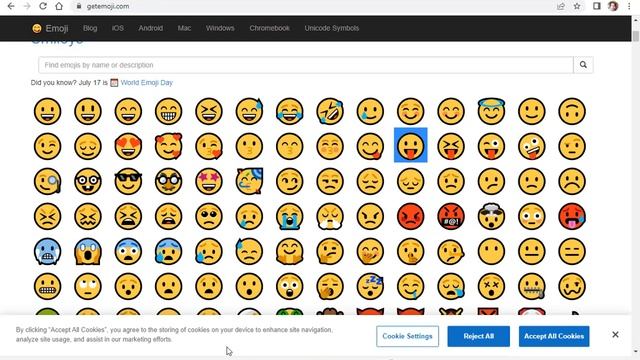
Task: Follow the World Emoji Day link
Action: pyautogui.click(x=147, y=82)
